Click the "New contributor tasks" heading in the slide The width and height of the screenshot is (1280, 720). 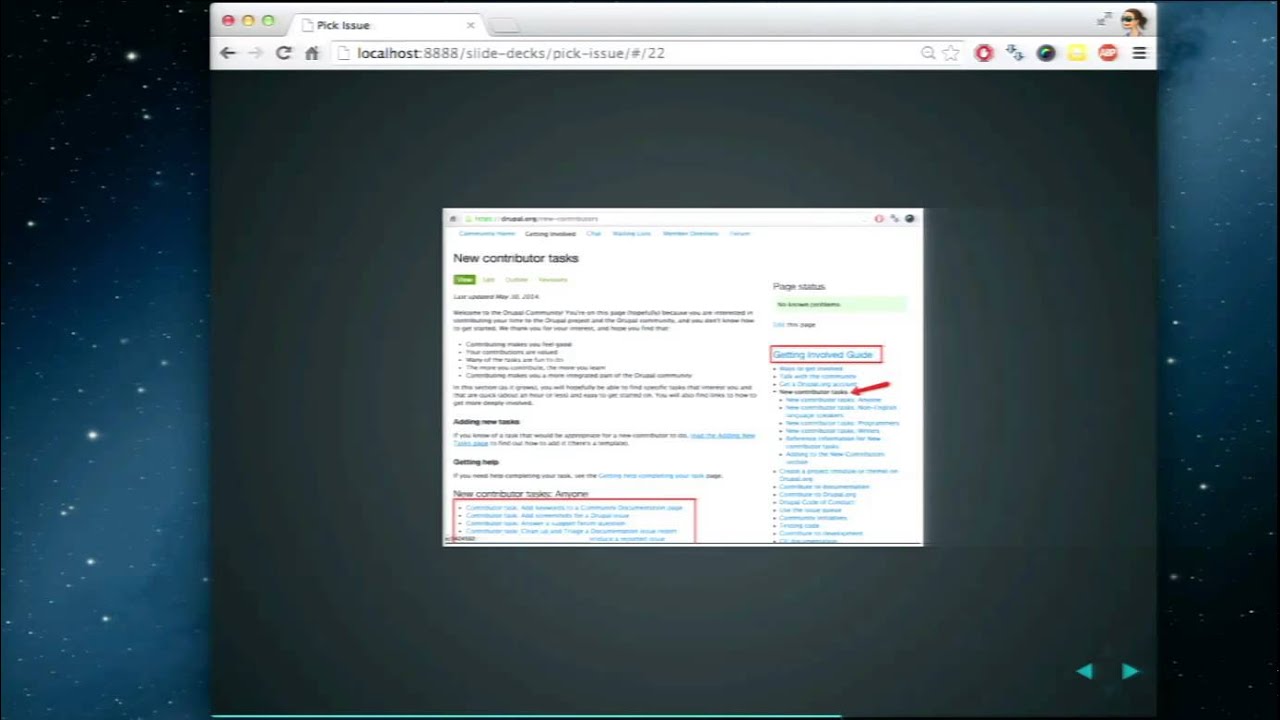click(516, 258)
